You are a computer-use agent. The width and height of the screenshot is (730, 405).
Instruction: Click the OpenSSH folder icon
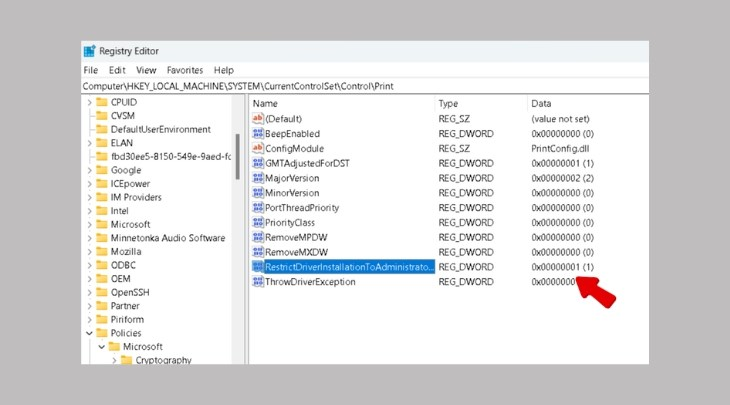point(101,292)
